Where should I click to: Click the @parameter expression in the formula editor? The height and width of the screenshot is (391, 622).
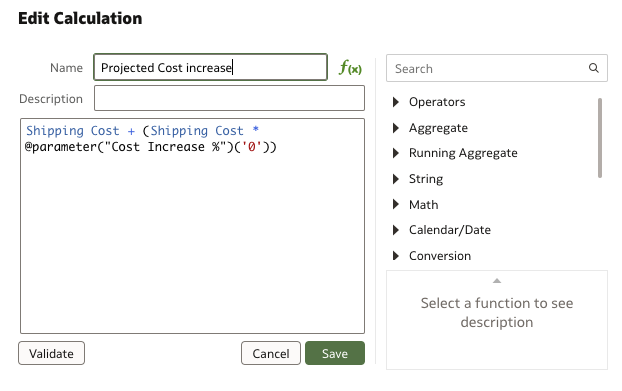151,147
